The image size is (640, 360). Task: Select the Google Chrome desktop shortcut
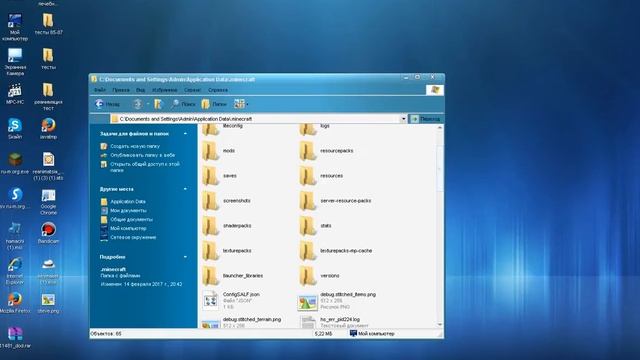pyautogui.click(x=48, y=202)
